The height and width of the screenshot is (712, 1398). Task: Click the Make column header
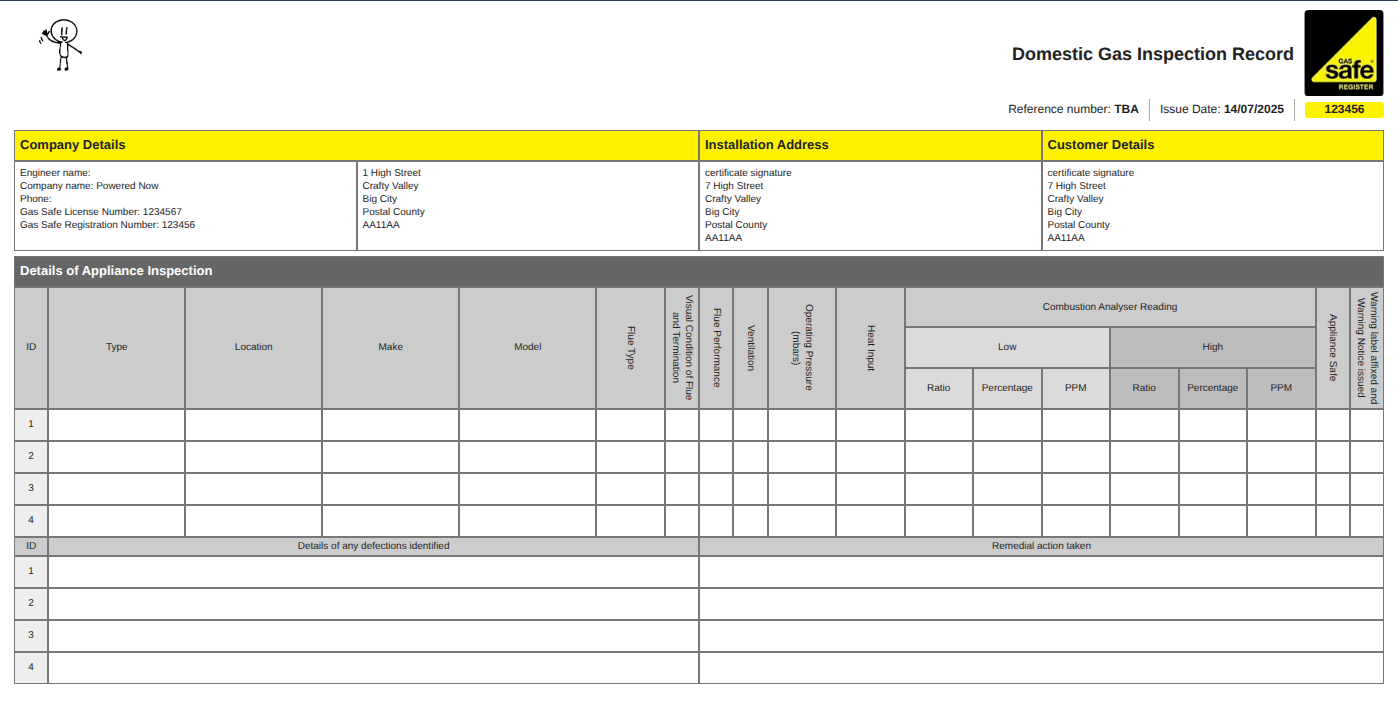(x=391, y=348)
